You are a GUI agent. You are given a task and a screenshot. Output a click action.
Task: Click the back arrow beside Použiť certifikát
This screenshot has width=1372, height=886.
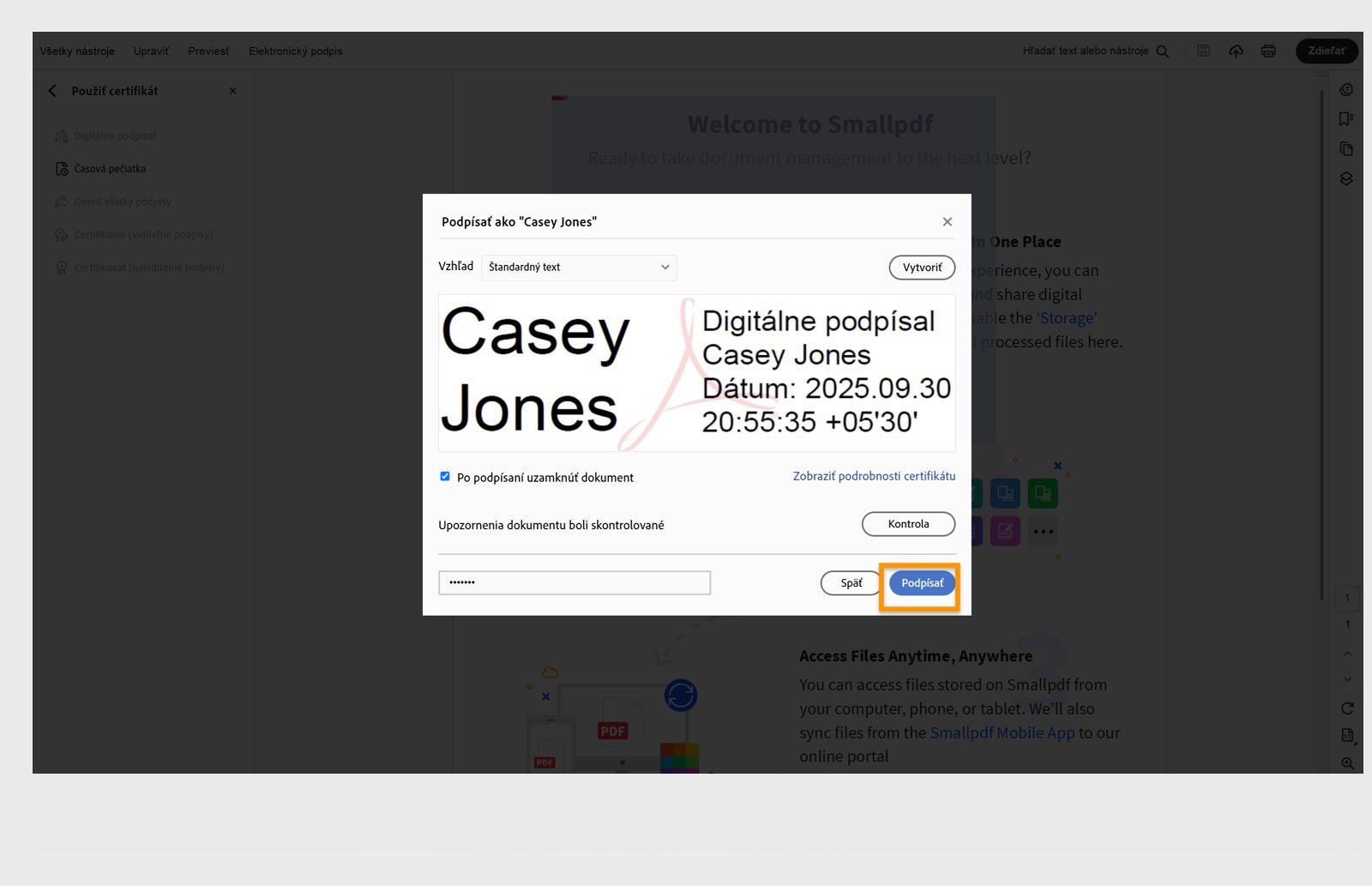[x=52, y=91]
